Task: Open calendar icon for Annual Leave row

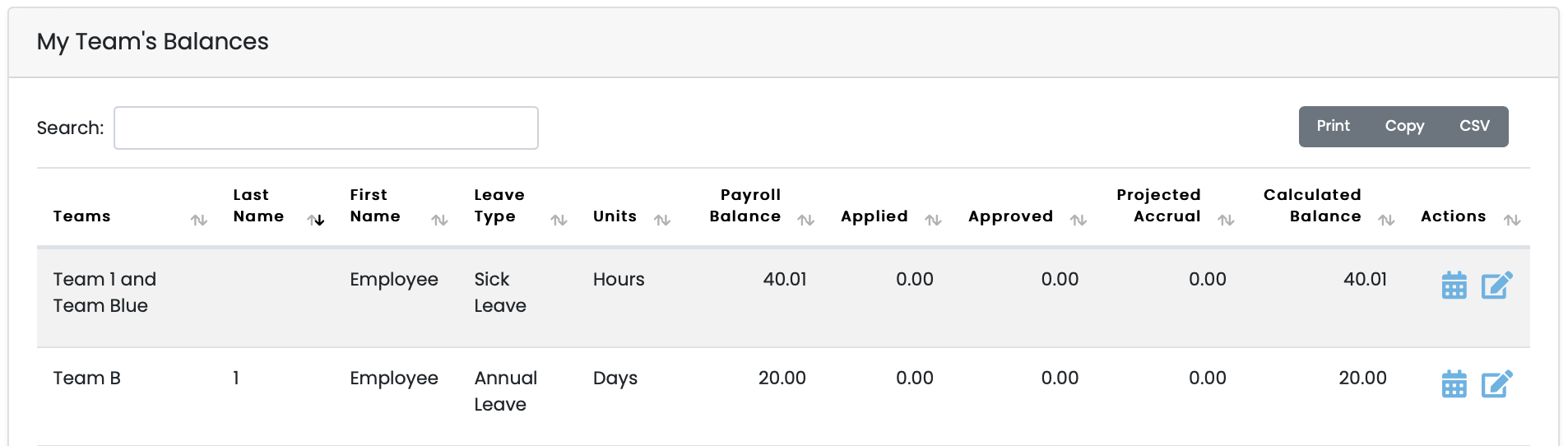Action: tap(1454, 384)
